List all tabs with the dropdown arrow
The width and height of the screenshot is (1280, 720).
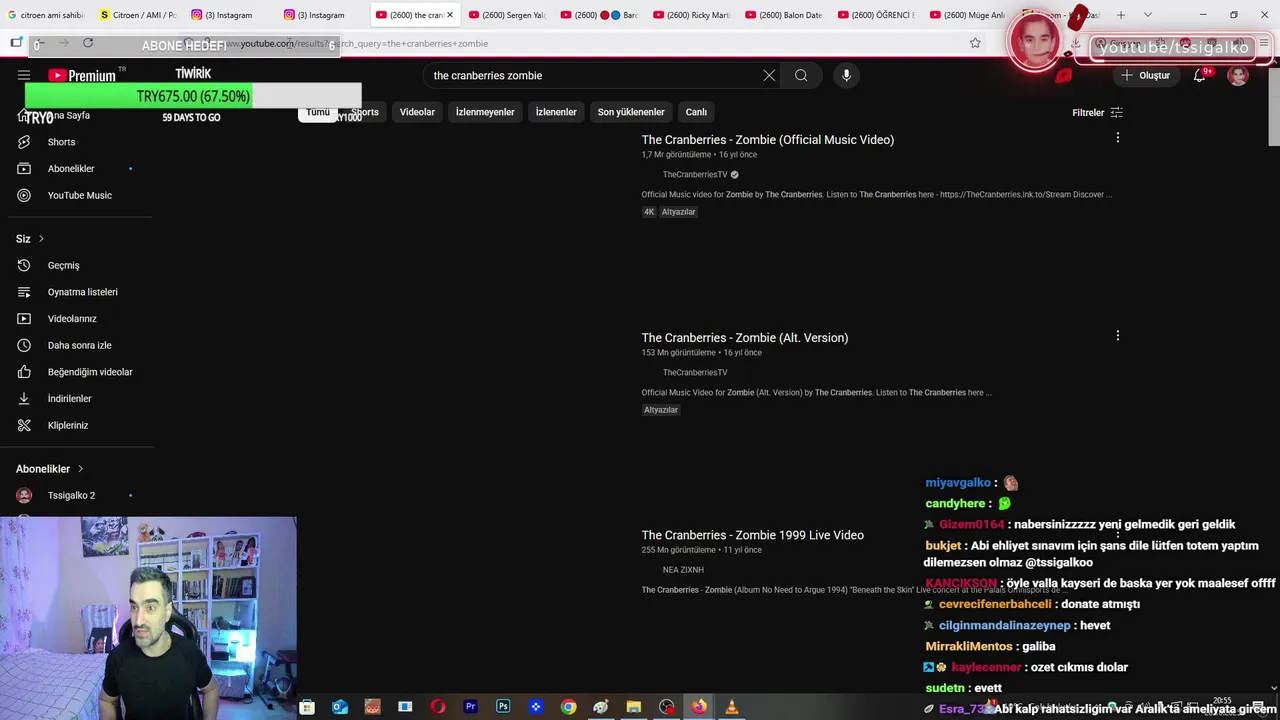[1147, 15]
